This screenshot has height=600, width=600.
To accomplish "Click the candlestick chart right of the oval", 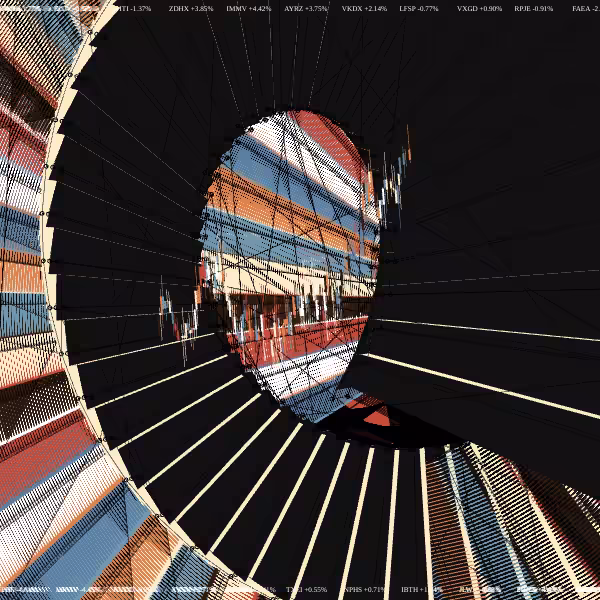I will (394, 178).
